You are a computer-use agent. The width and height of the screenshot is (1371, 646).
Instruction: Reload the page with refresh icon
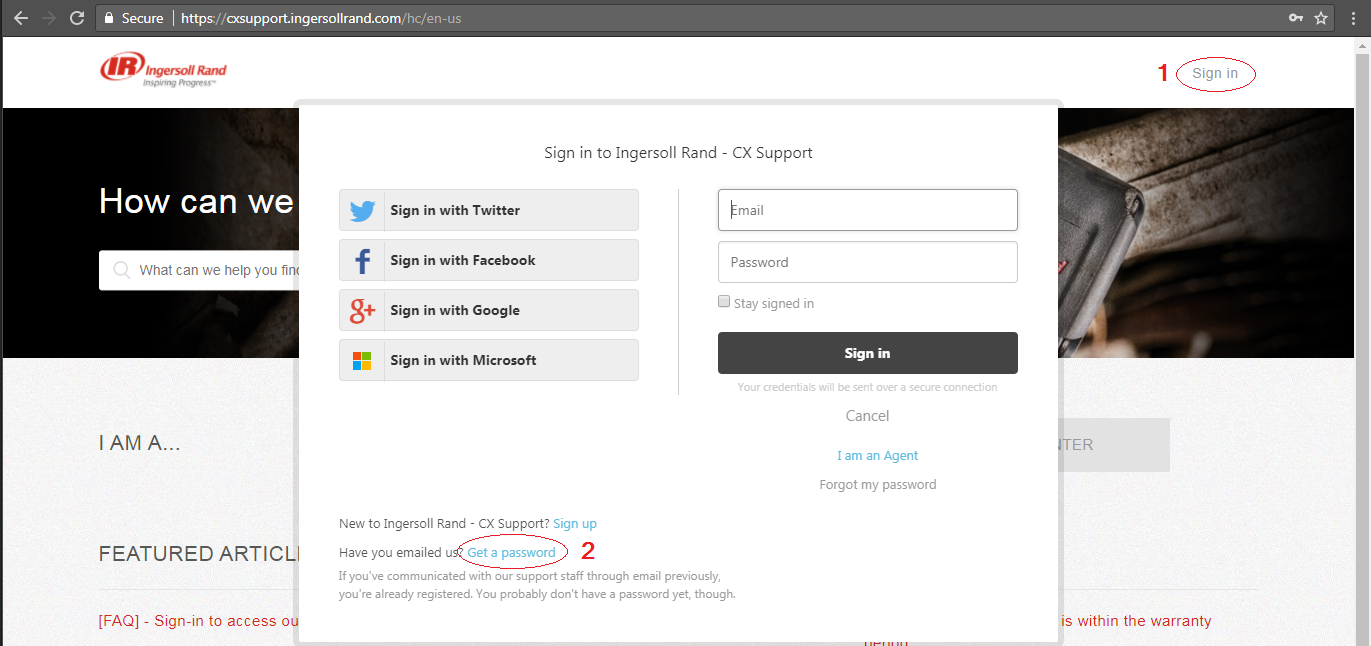point(77,18)
